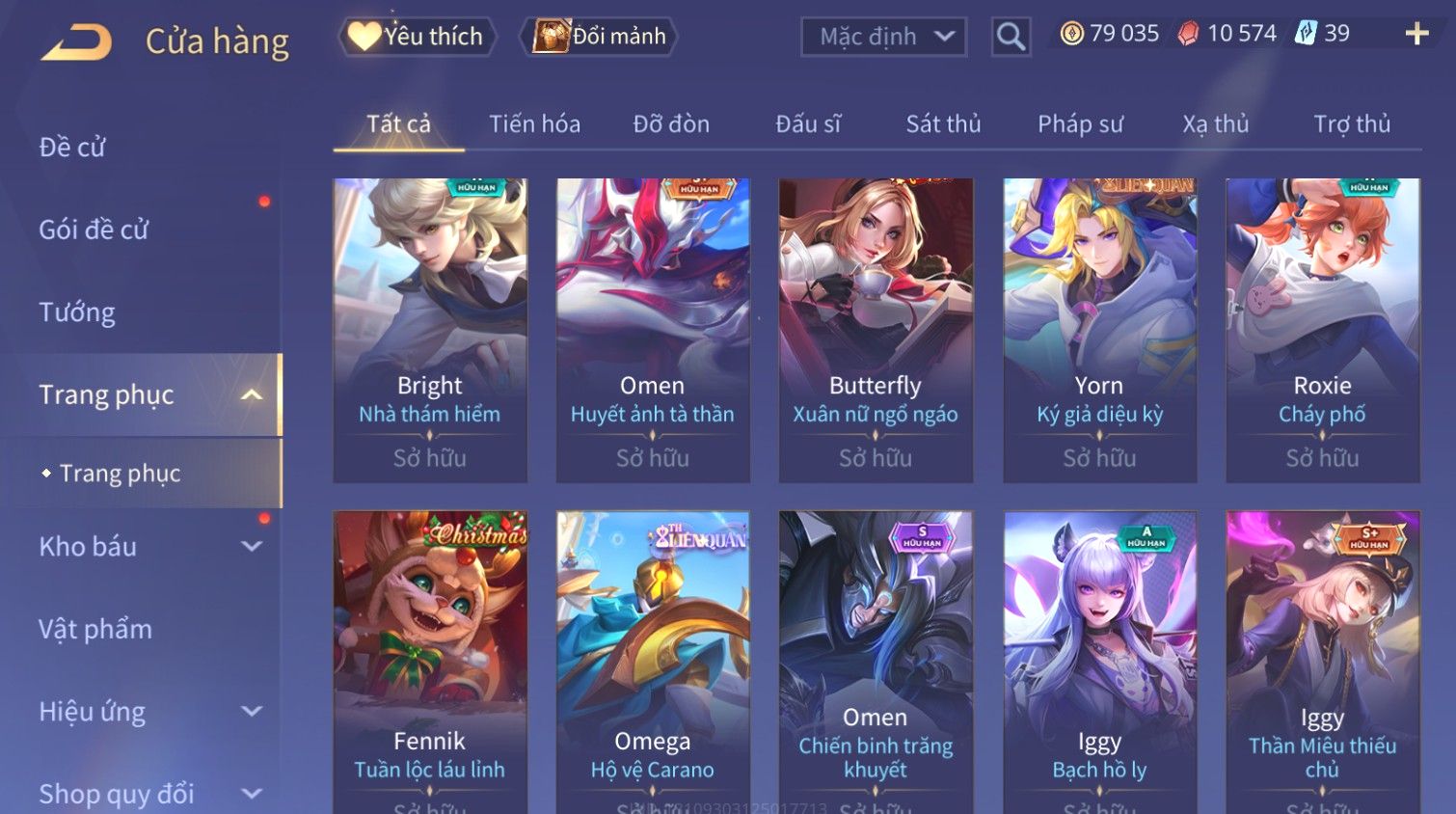The image size is (1456, 814).
Task: Tap the blue voucher currency icon
Action: [1305, 34]
